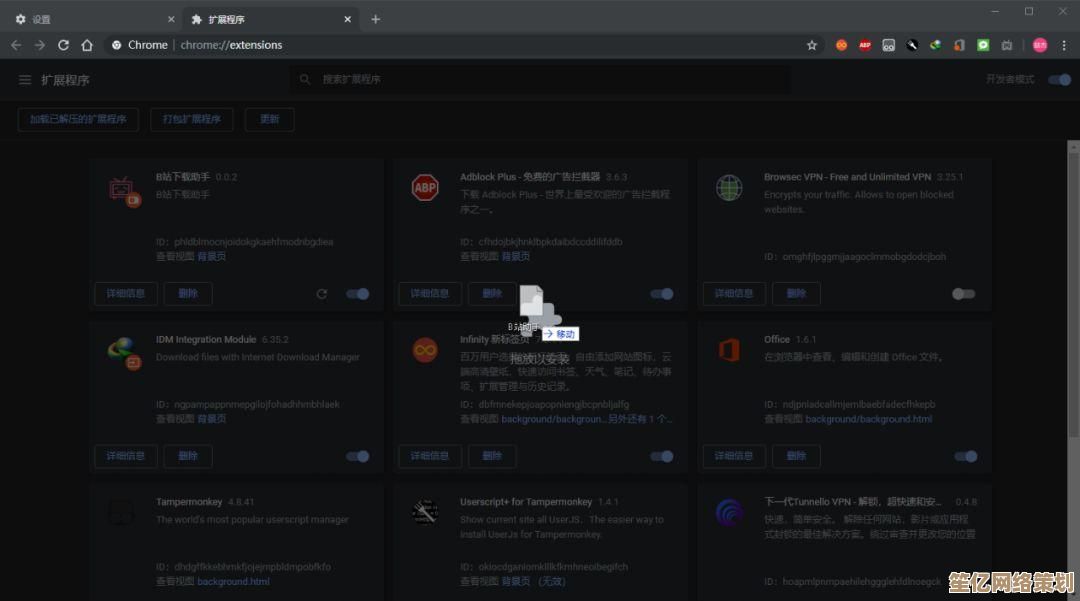This screenshot has width=1080, height=601.
Task: Remove the Office extension
Action: [796, 456]
